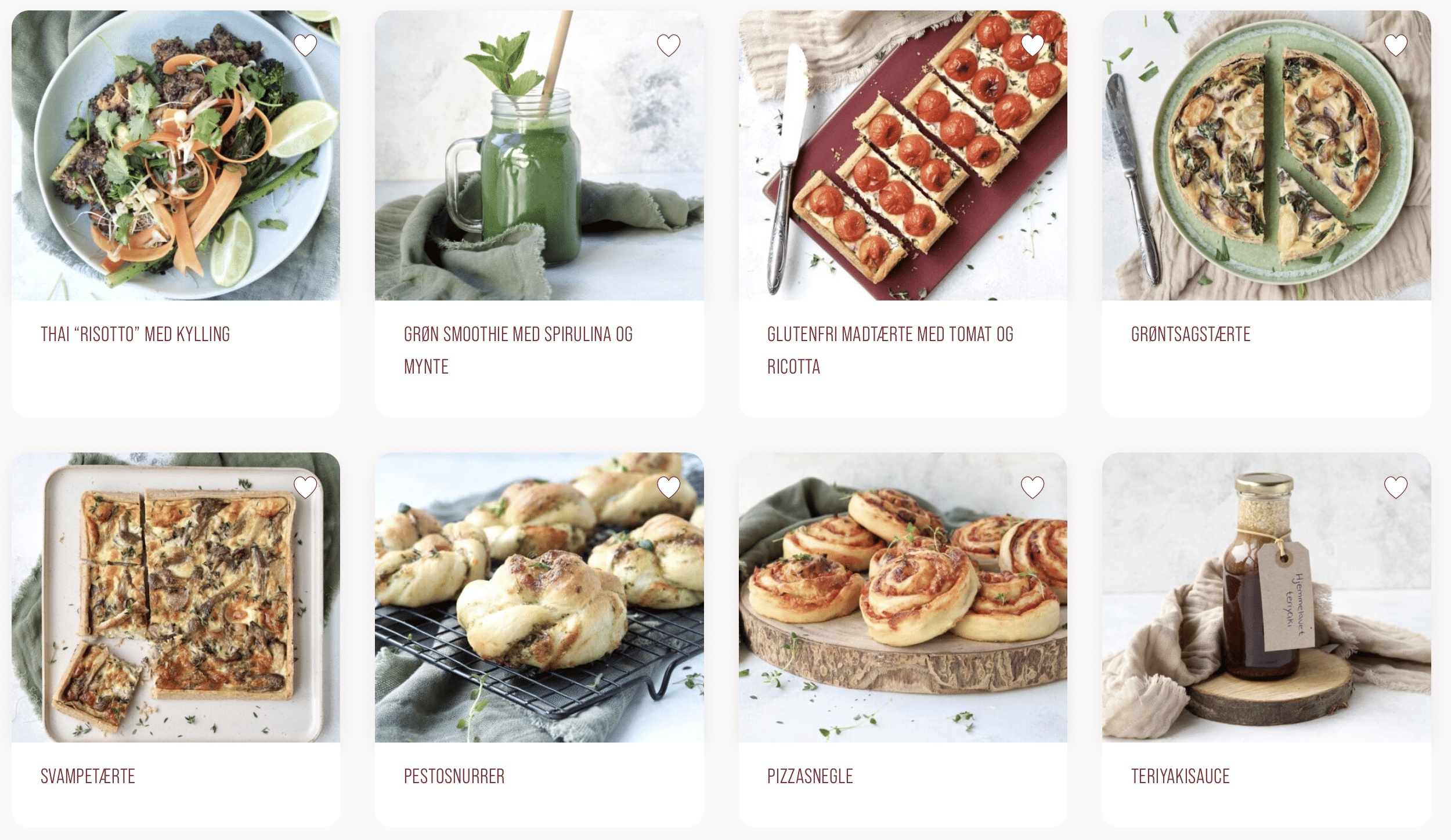Save Grøntsagstærte with its heart icon
Image resolution: width=1451 pixels, height=840 pixels.
click(x=1396, y=45)
